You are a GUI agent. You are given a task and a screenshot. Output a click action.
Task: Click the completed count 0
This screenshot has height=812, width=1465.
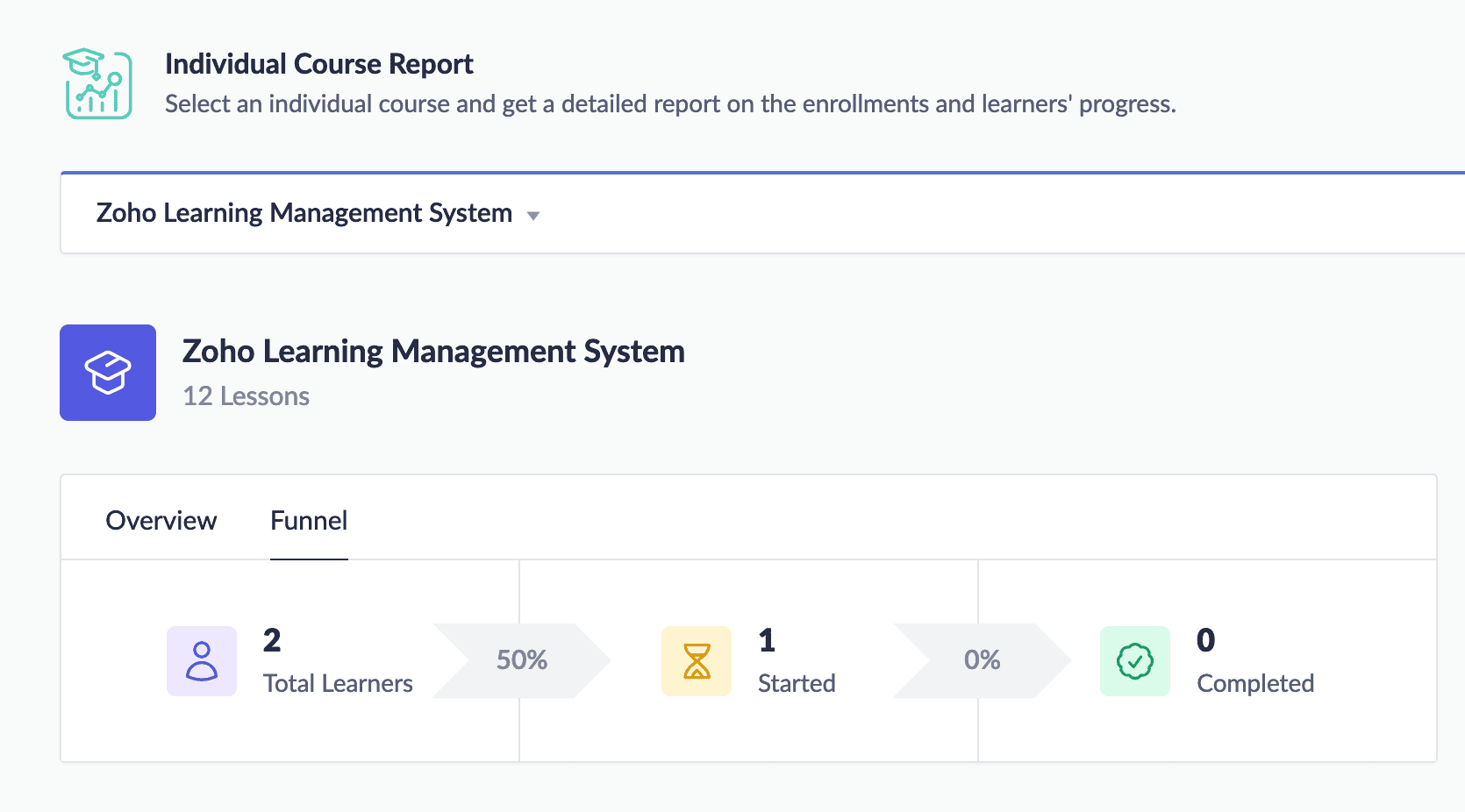1206,640
